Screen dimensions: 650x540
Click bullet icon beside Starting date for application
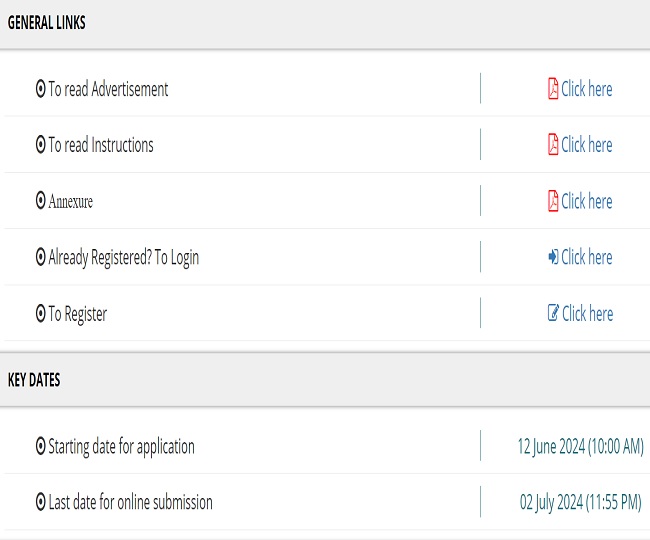pos(41,446)
